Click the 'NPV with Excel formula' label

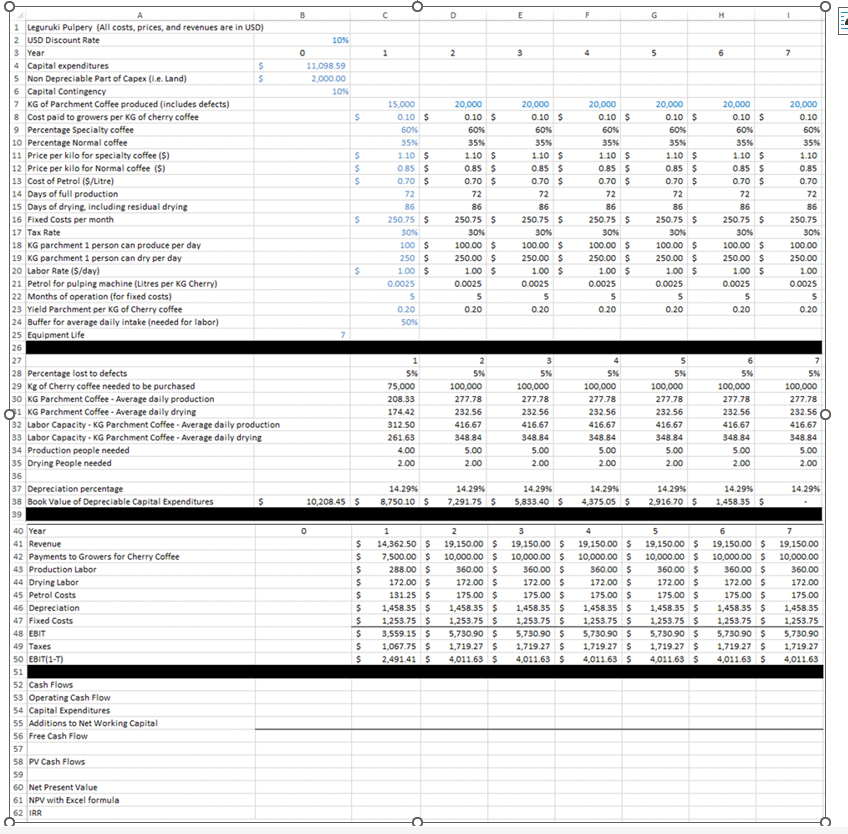pyautogui.click(x=74, y=800)
